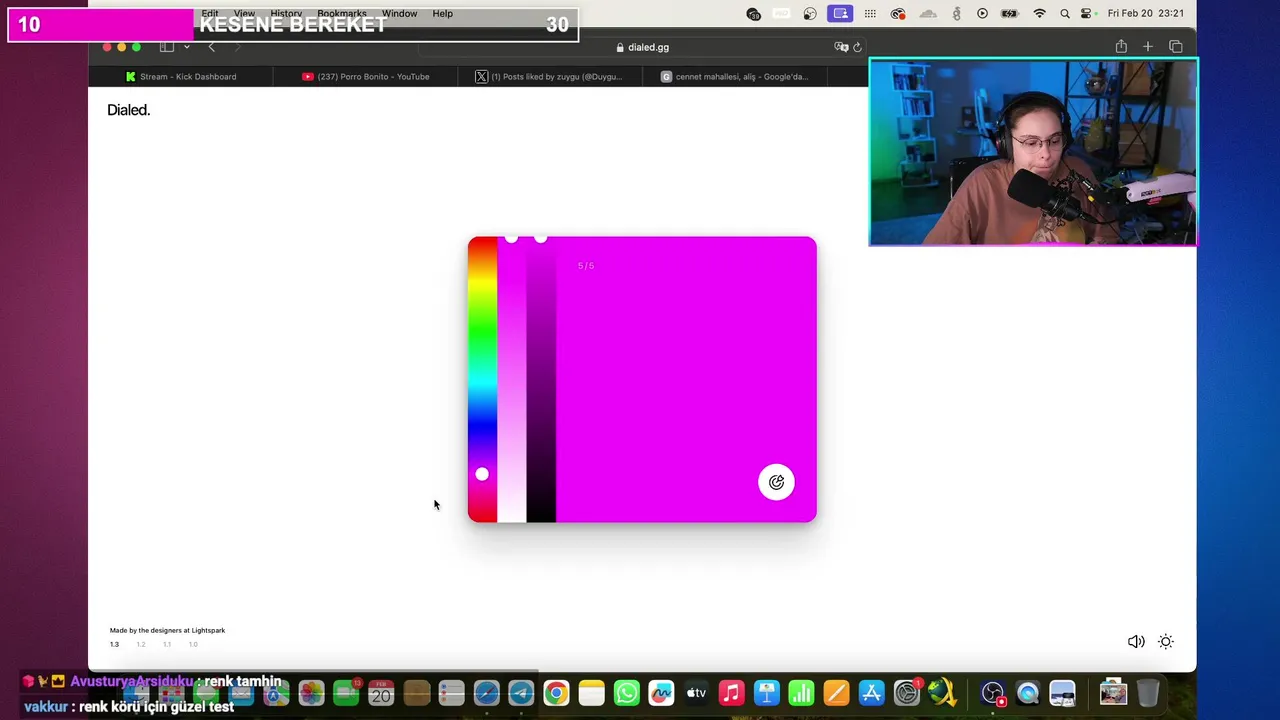Toggle the Safari sidebar

click(x=167, y=47)
